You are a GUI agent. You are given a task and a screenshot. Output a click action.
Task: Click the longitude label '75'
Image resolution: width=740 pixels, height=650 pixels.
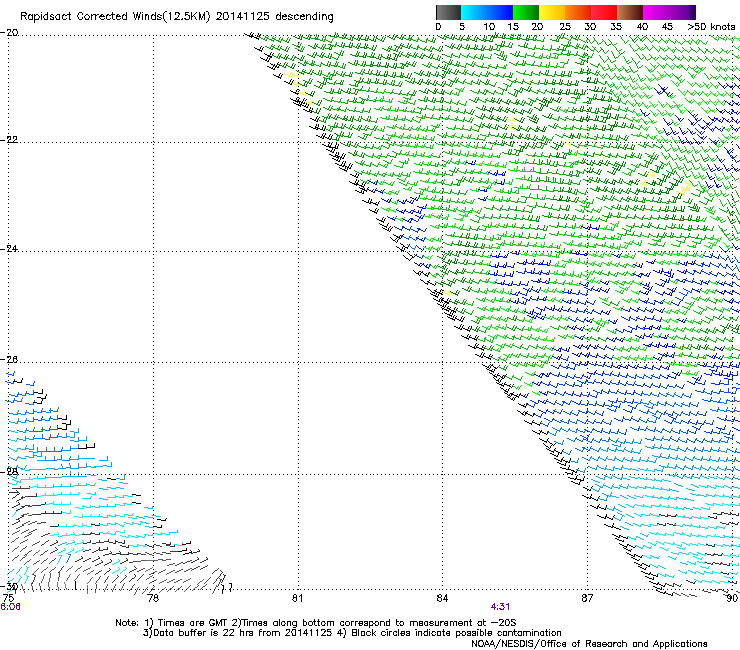click(8, 598)
